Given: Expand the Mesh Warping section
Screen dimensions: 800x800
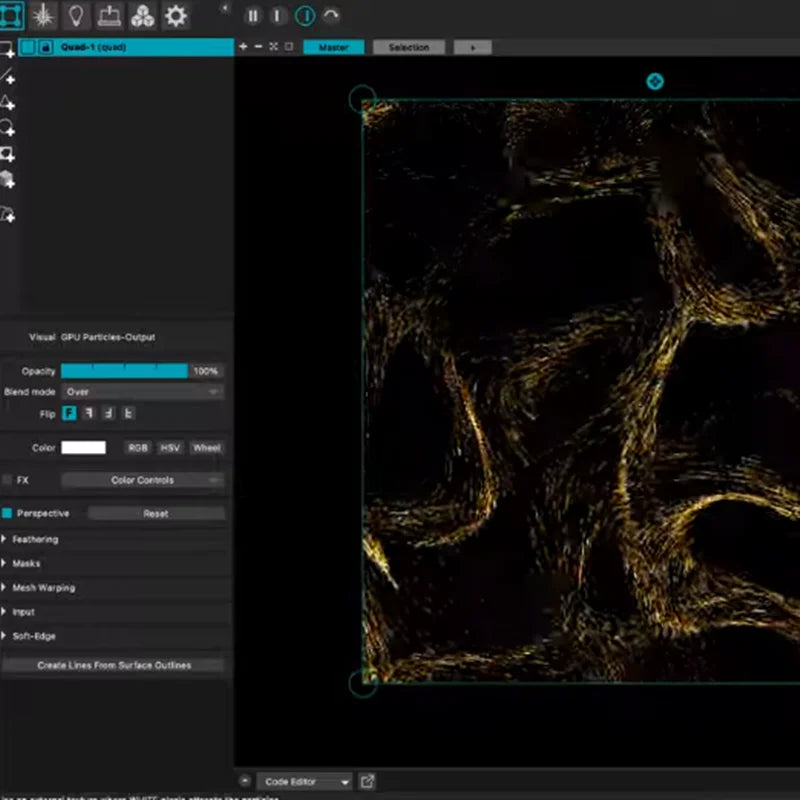Looking at the screenshot, I should point(44,587).
